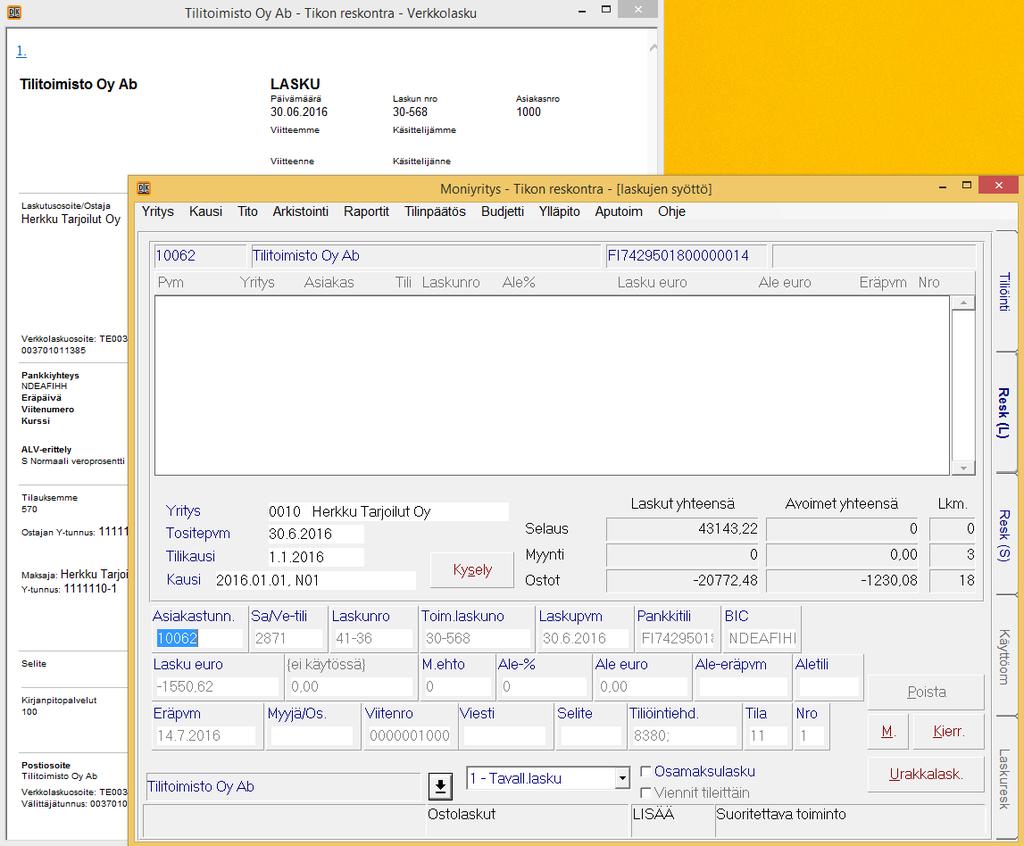Follow the '1.' link in Verkkolasku window

(21, 51)
